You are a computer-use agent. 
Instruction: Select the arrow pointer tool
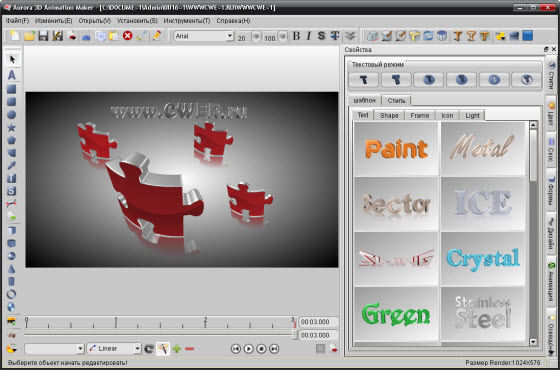[12, 59]
